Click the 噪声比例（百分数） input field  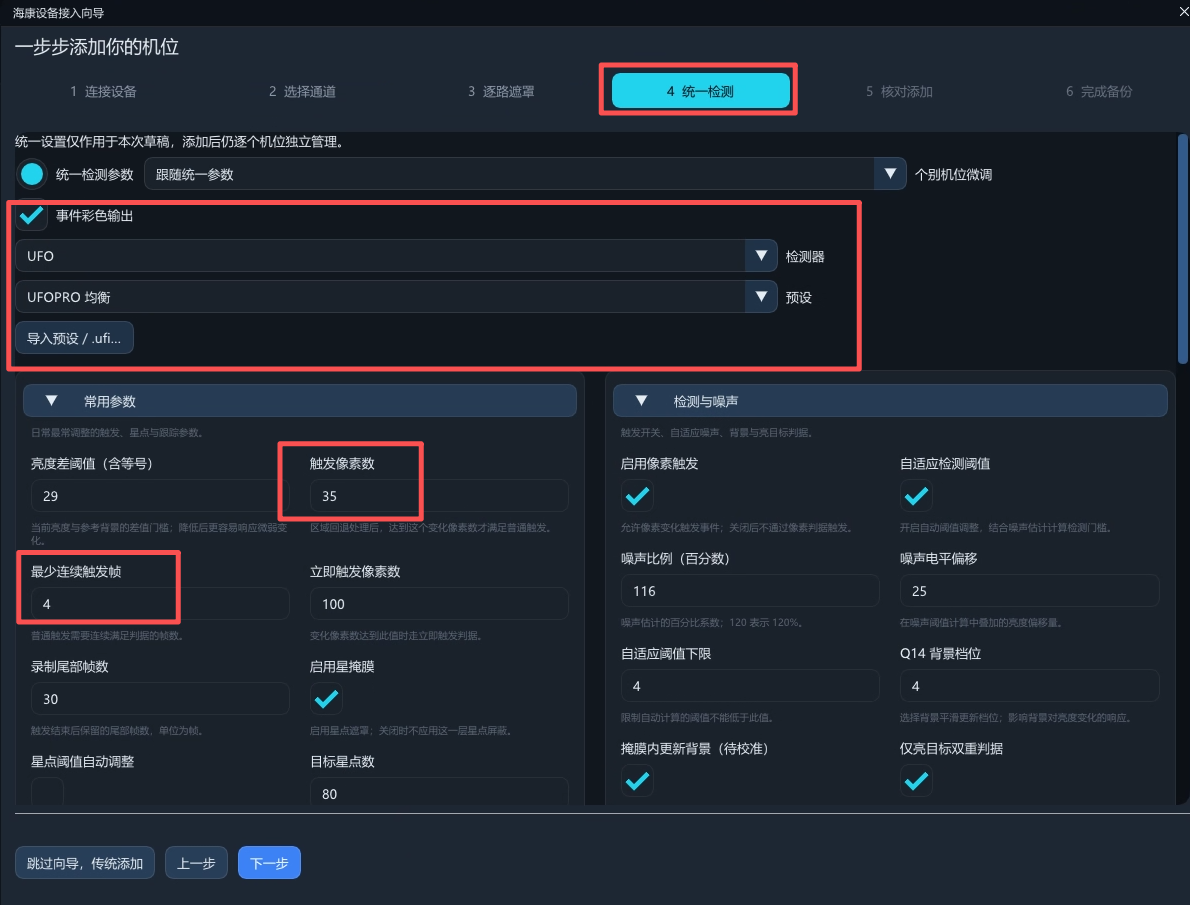click(x=750, y=591)
